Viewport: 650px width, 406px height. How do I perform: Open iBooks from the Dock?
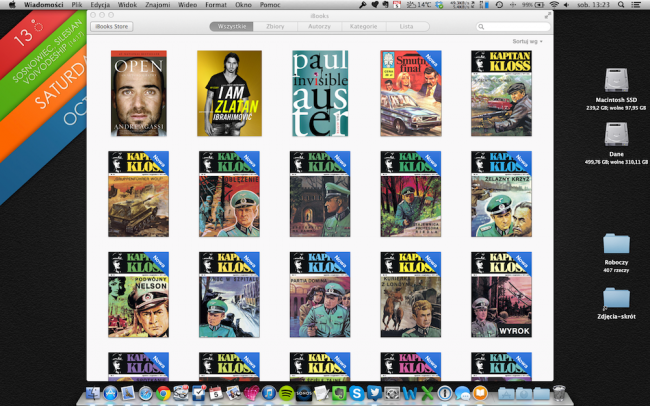pyautogui.click(x=480, y=392)
